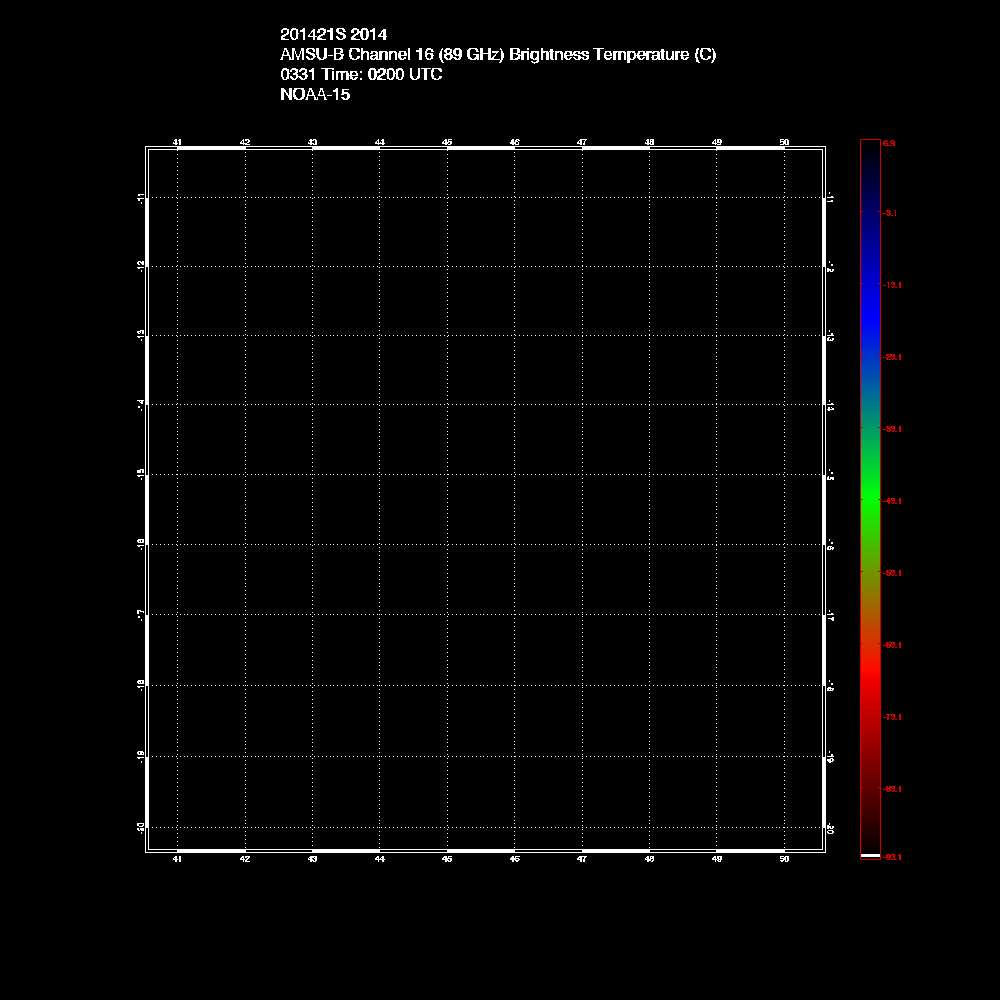
Task: Click the 50 longitude label on bottom axis
Action: [x=784, y=858]
